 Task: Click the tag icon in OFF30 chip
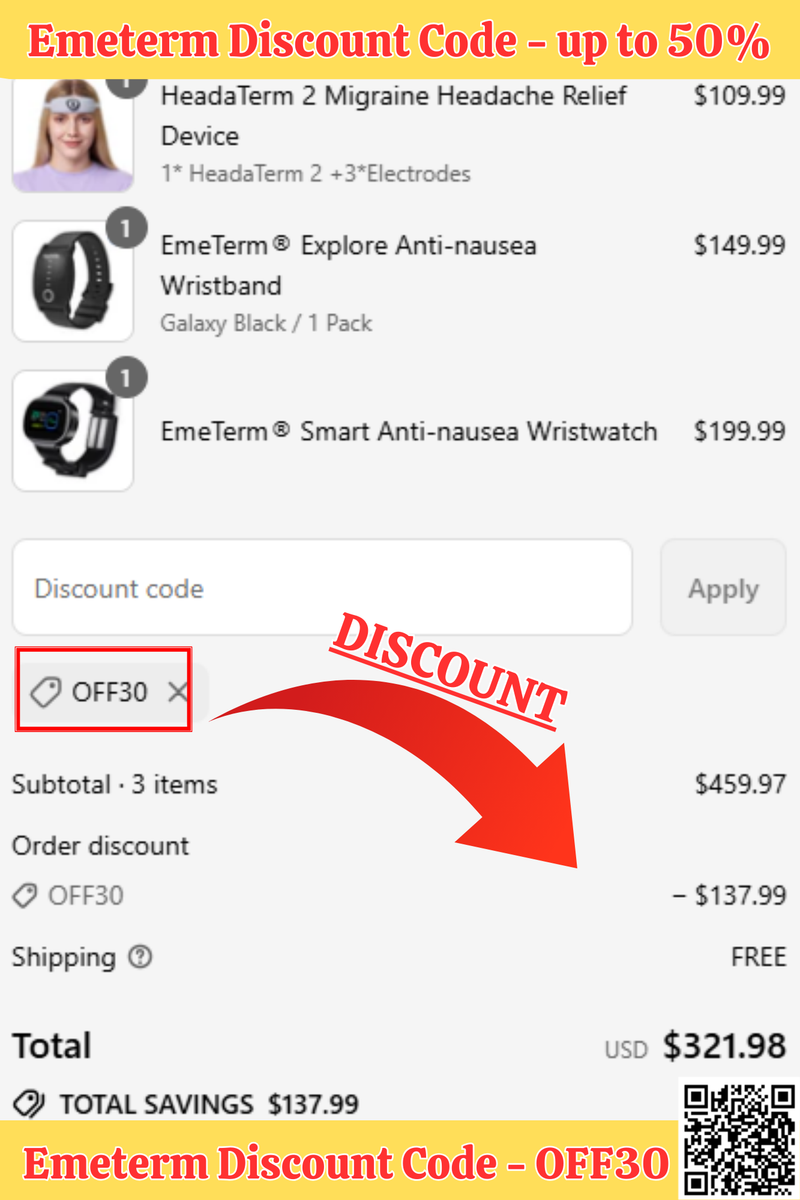45,692
